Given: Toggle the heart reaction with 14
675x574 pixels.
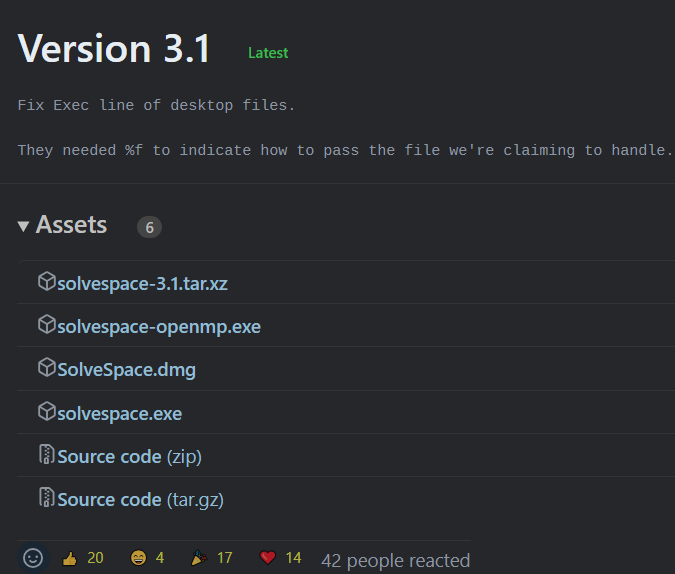Looking at the screenshot, I should tap(280, 558).
